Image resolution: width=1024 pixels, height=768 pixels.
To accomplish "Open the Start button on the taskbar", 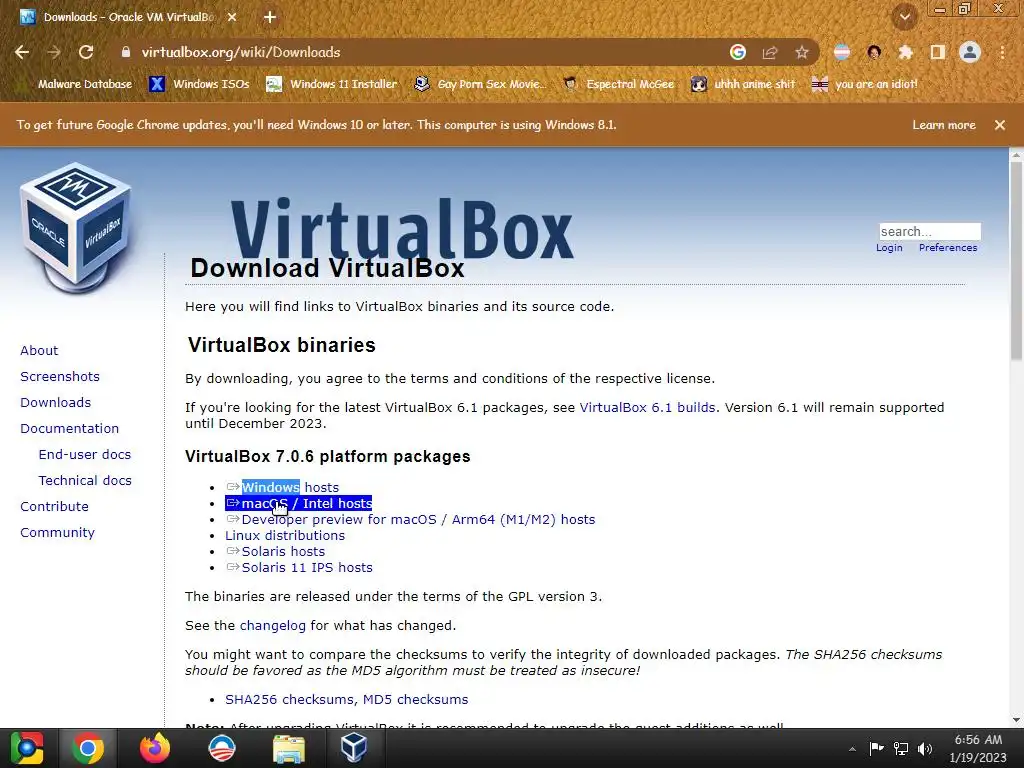I will click(27, 748).
